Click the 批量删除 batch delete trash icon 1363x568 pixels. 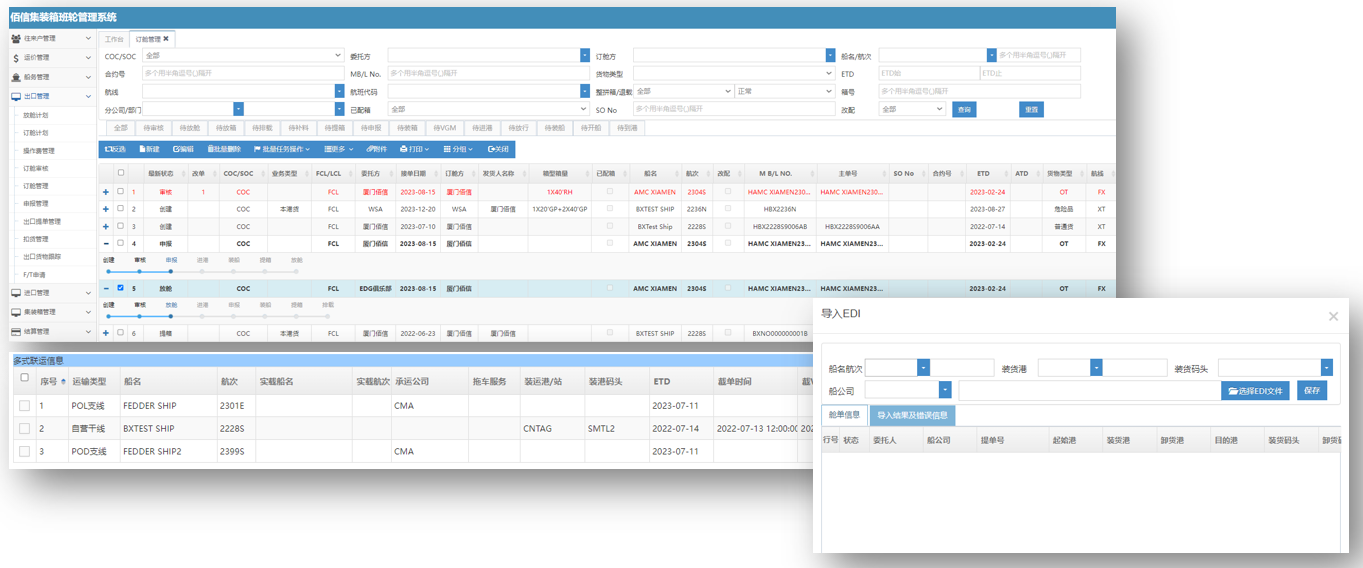211,149
